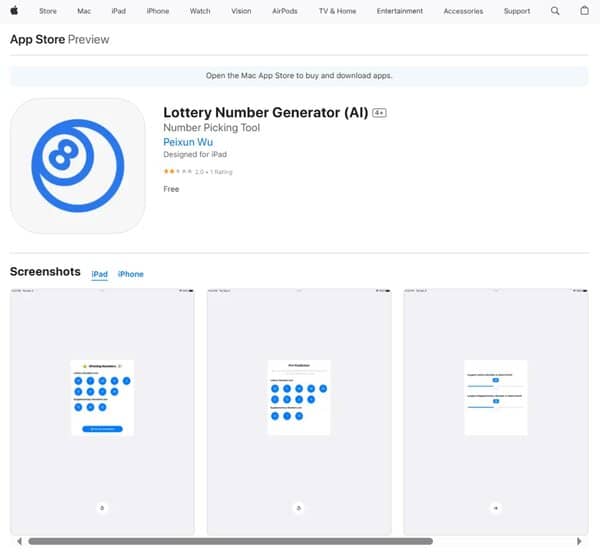Open the Support menu

coord(517,11)
